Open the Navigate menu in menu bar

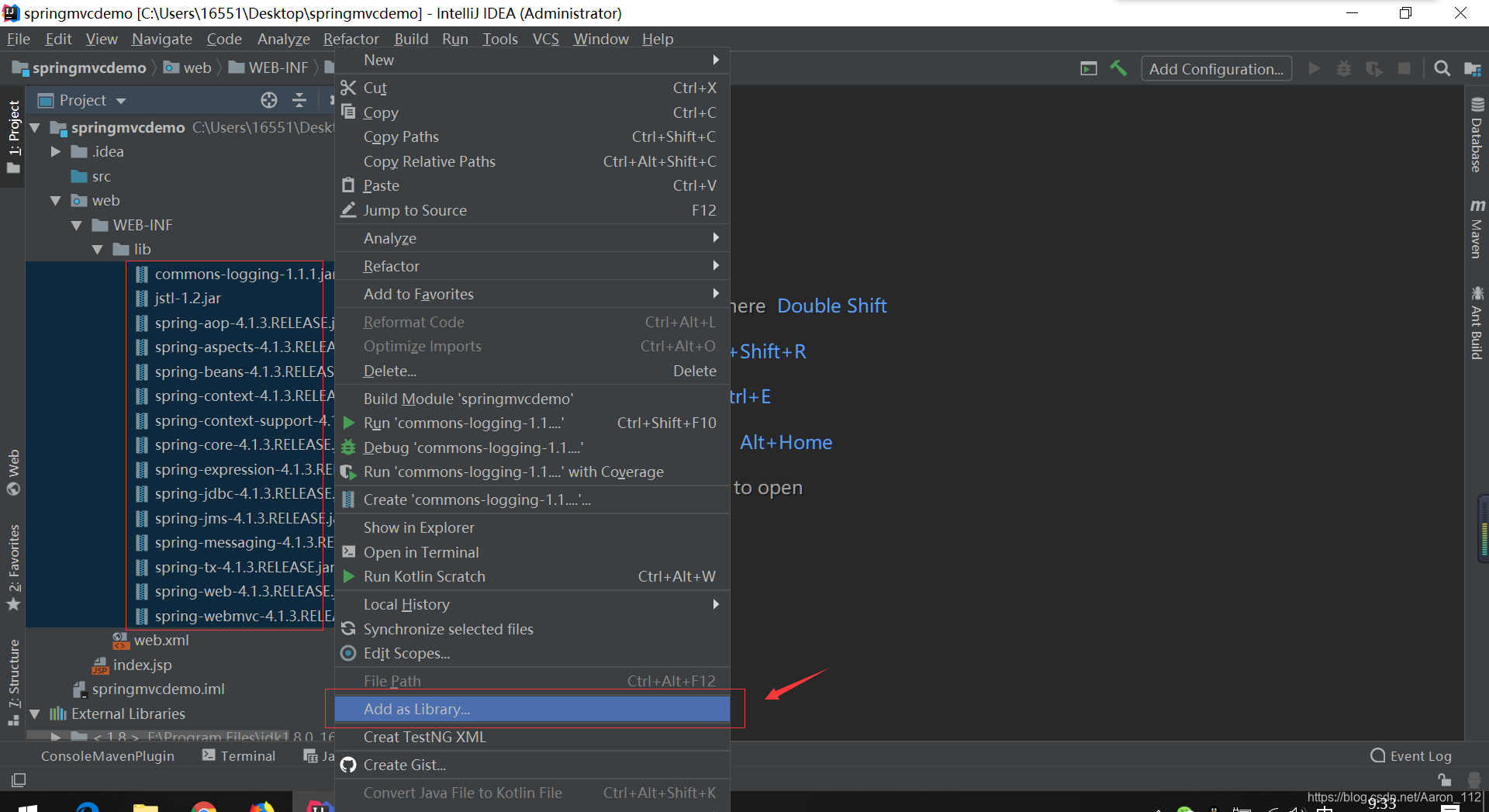(161, 39)
